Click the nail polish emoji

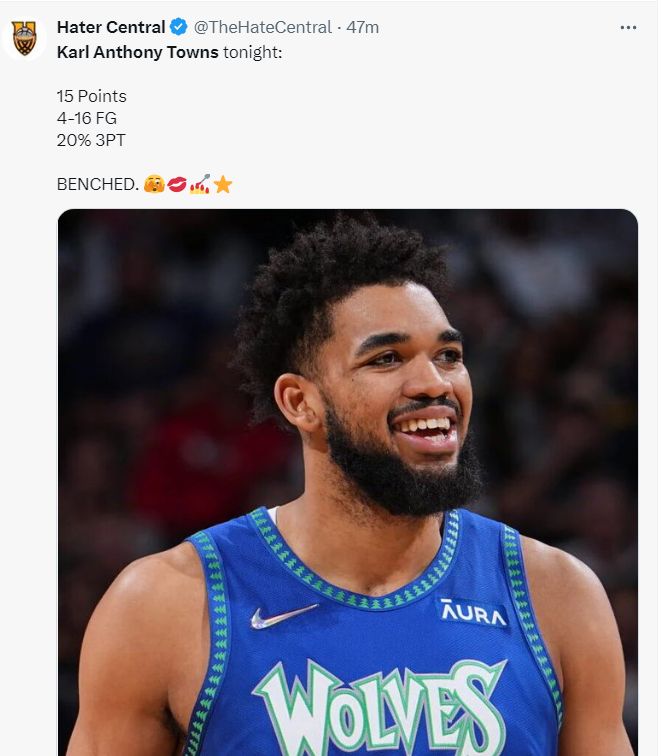[x=199, y=185]
